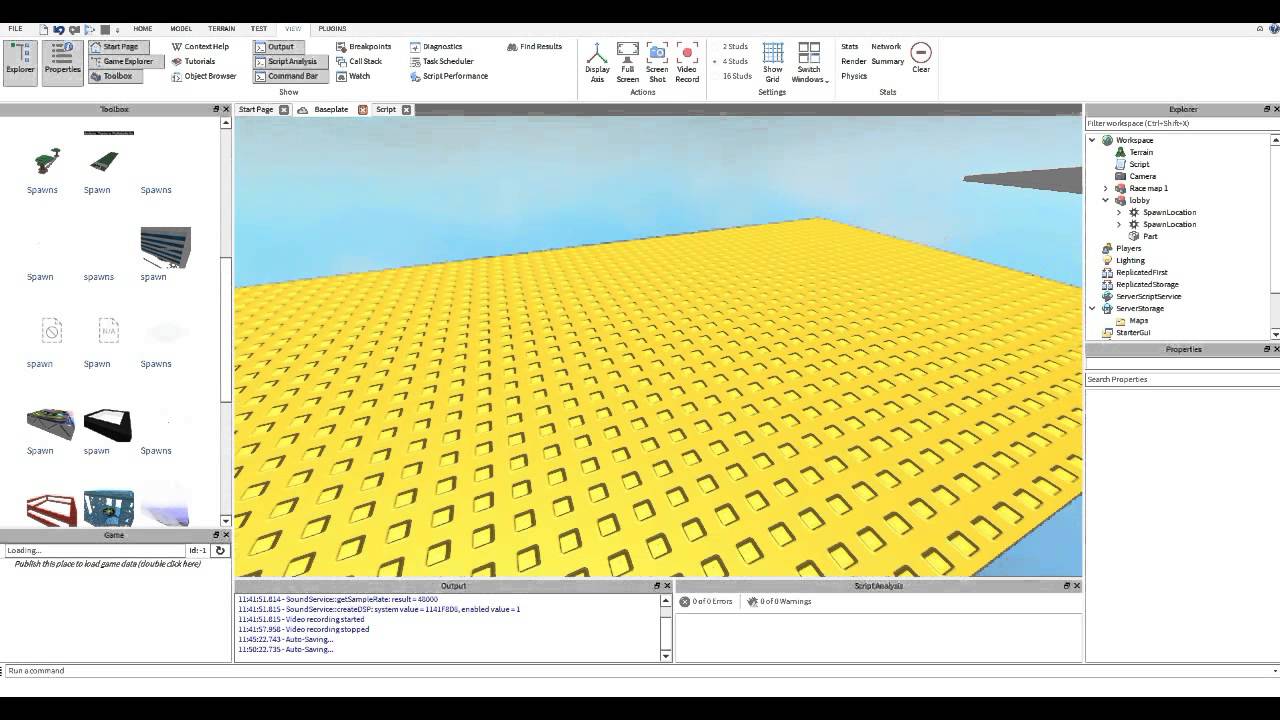This screenshot has width=1280, height=720.
Task: Open Switch Windows dropdown
Action: (x=809, y=62)
